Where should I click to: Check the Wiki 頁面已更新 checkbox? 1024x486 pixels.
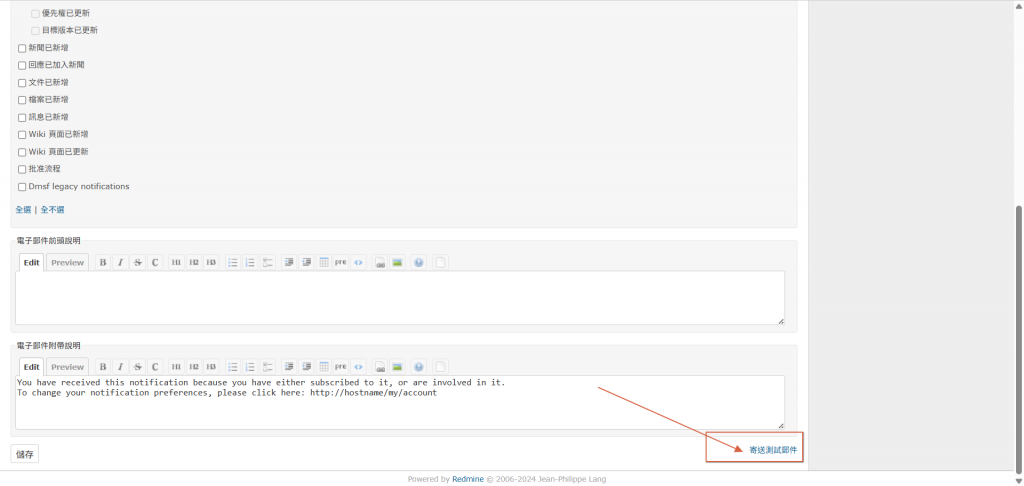[x=22, y=152]
